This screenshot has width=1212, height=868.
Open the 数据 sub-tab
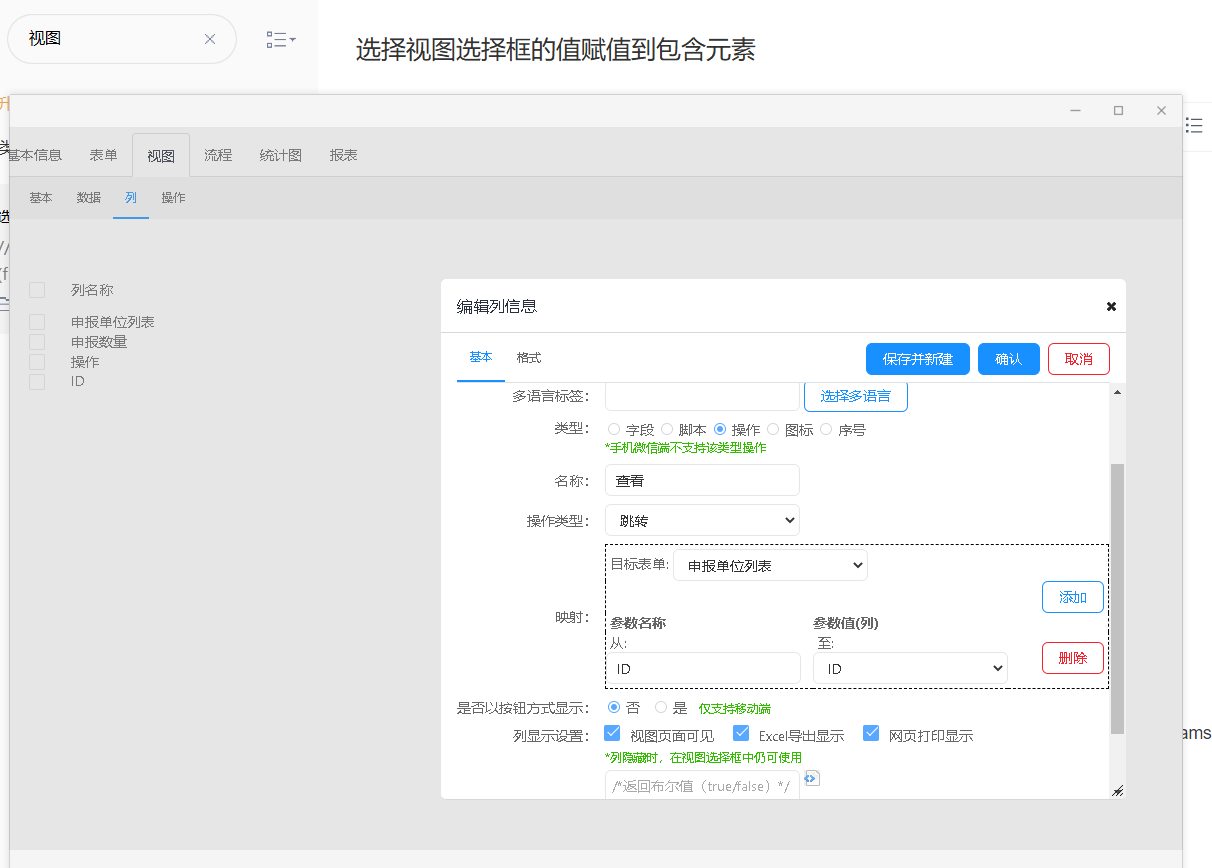89,198
